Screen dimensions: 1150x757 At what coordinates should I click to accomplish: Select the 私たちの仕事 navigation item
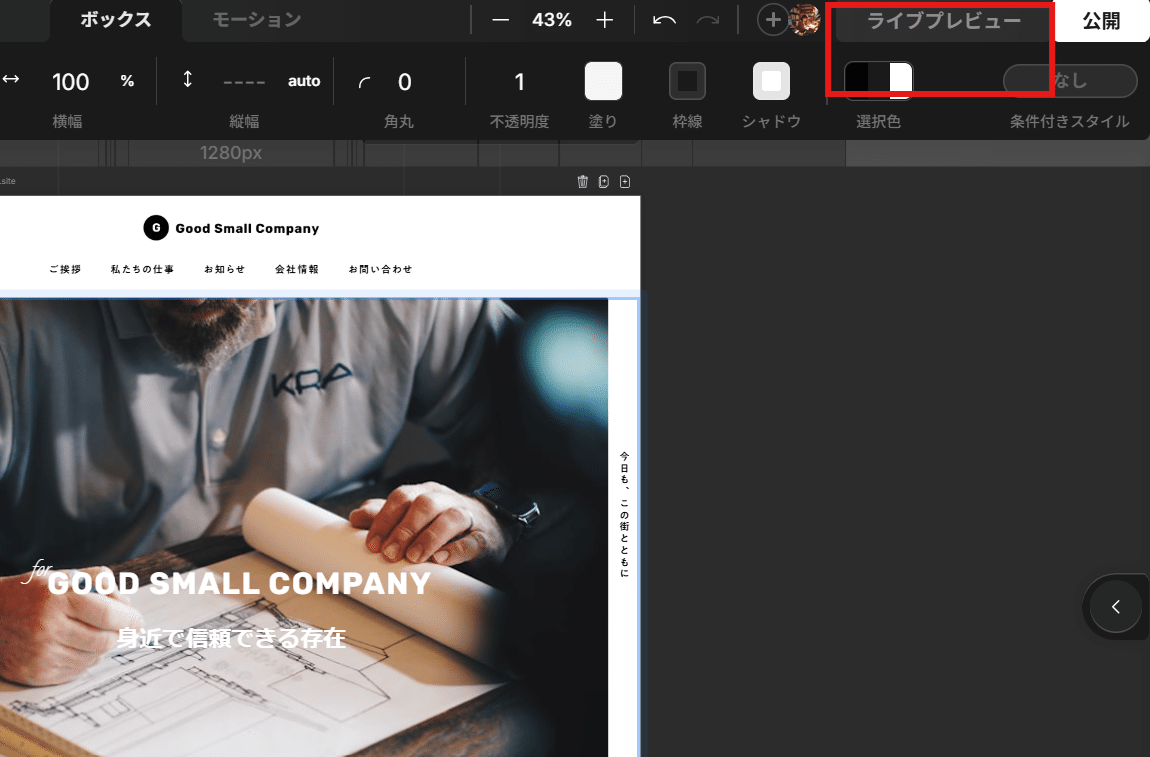(x=142, y=269)
